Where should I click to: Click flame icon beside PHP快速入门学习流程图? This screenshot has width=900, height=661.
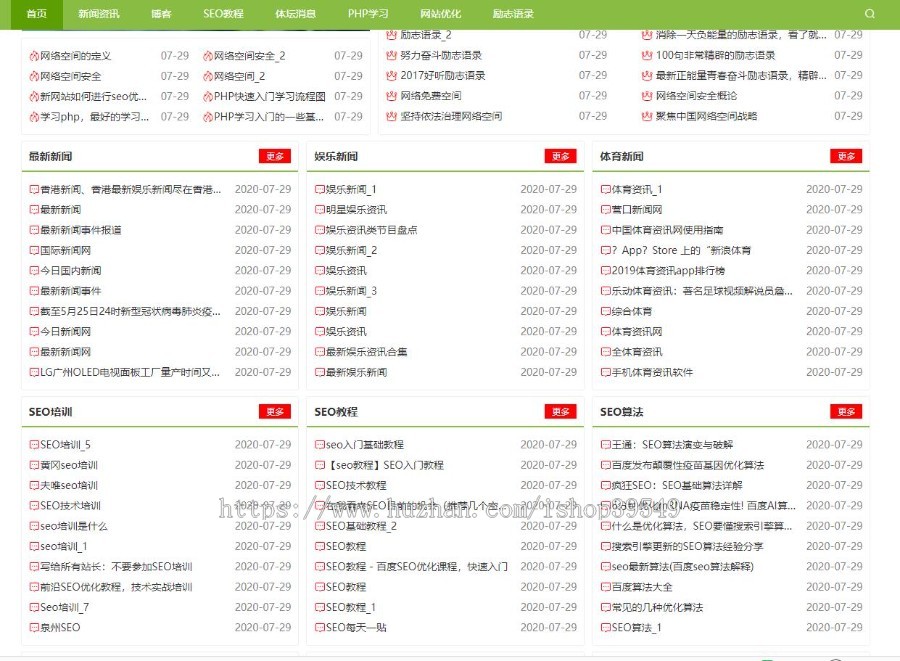(208, 96)
